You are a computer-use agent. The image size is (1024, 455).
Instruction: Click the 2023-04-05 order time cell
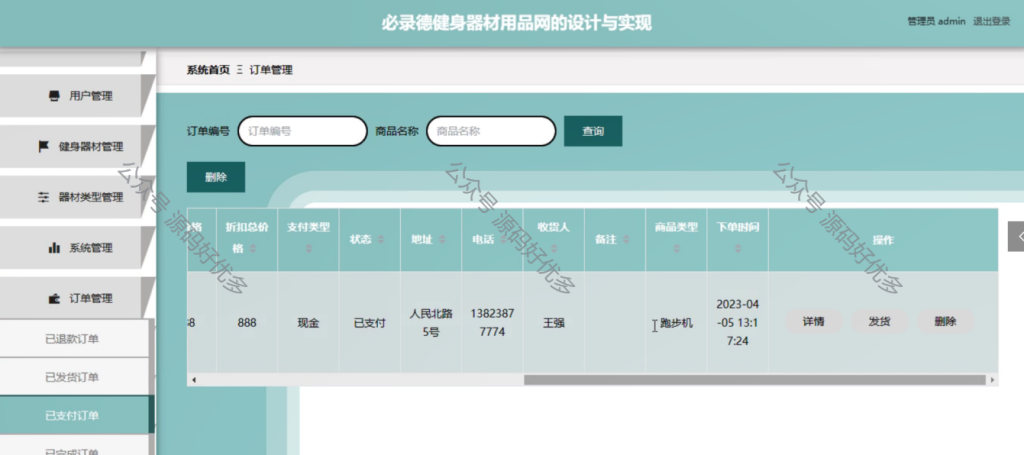[x=738, y=322]
